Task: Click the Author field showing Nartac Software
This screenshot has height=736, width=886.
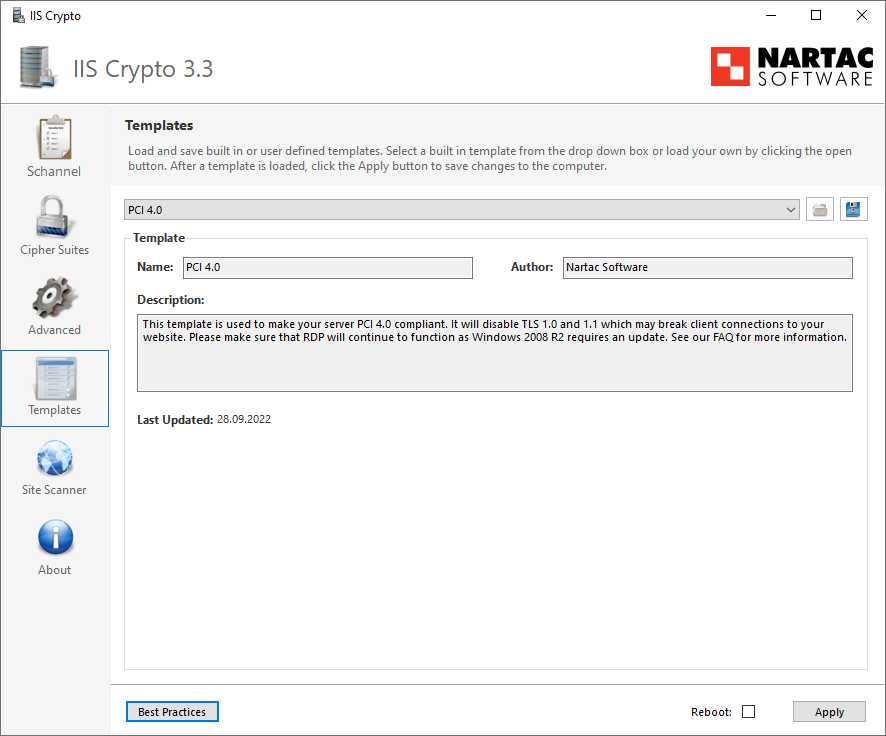Action: [707, 267]
